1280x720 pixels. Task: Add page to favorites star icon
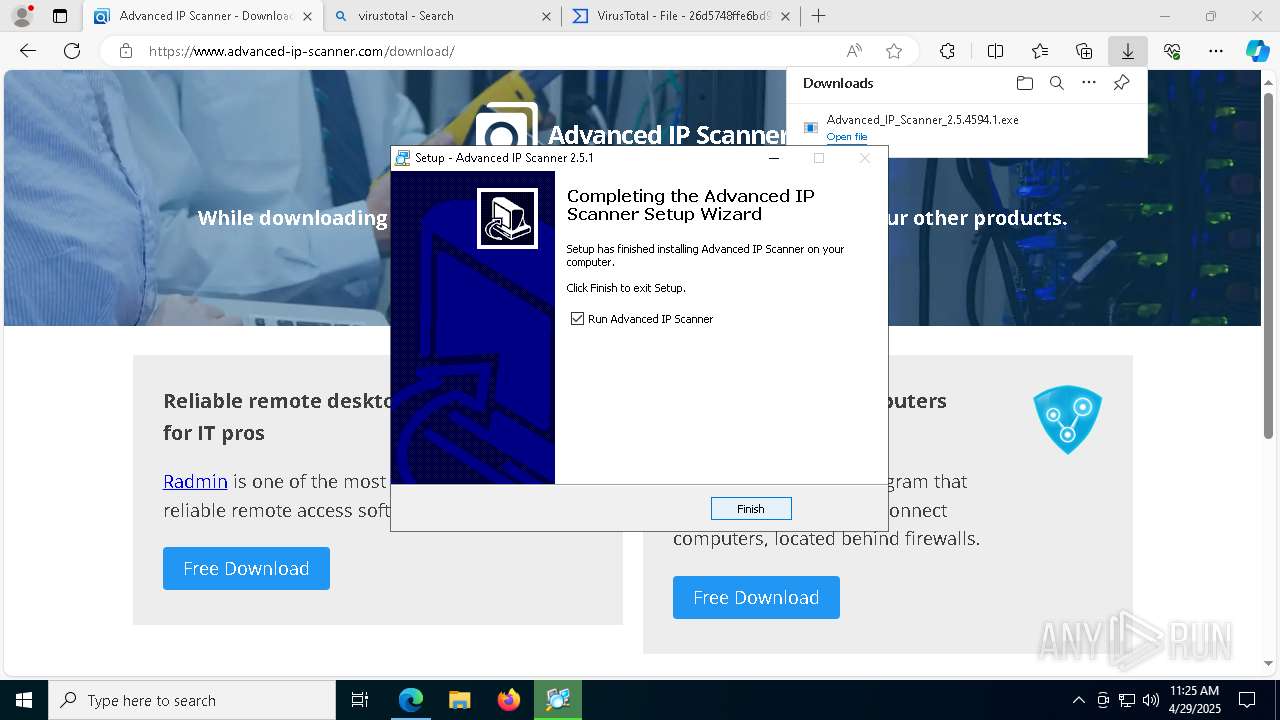point(894,51)
